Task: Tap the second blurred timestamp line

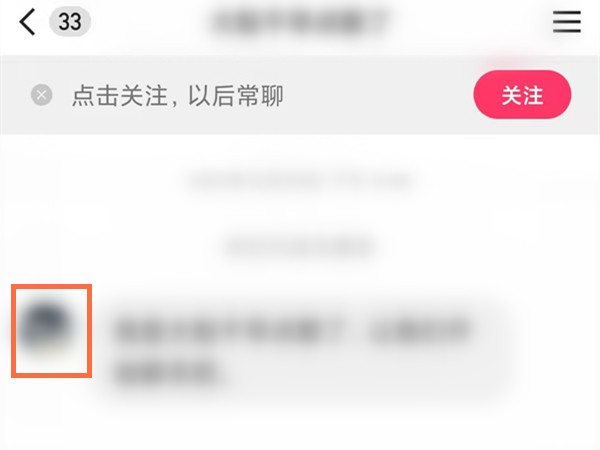Action: [x=299, y=247]
